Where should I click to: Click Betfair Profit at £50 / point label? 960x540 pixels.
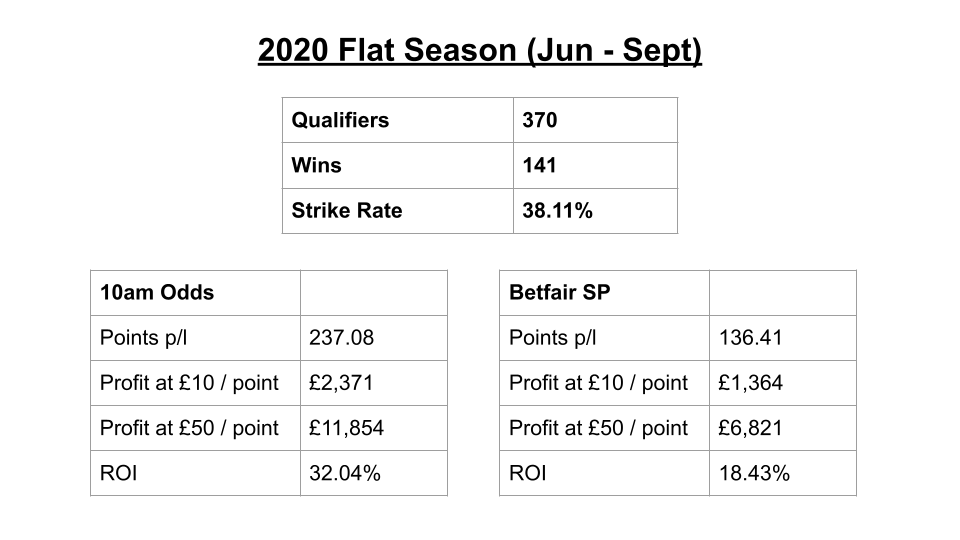[x=604, y=428]
